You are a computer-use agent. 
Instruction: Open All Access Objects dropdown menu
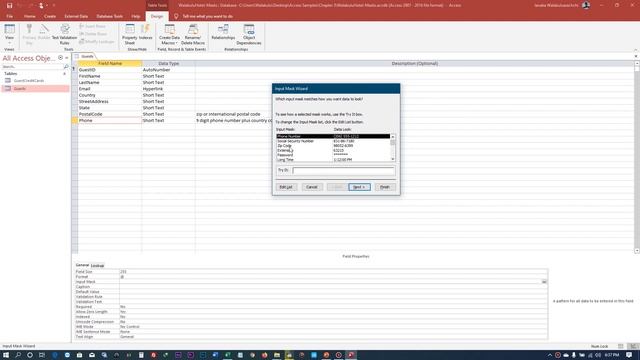pyautogui.click(x=60, y=58)
